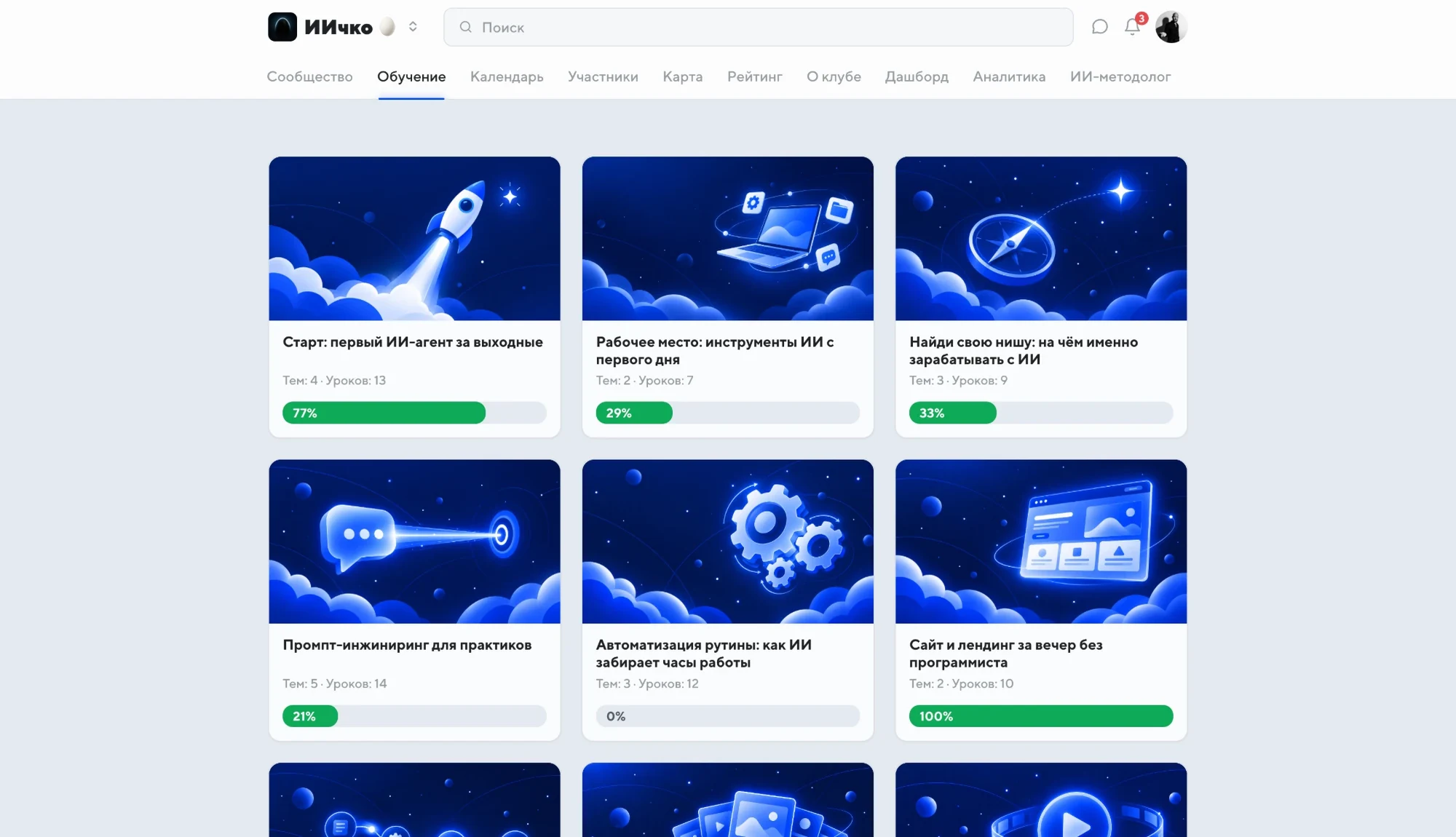
Task: Open the О клубе tab
Action: [x=834, y=76]
